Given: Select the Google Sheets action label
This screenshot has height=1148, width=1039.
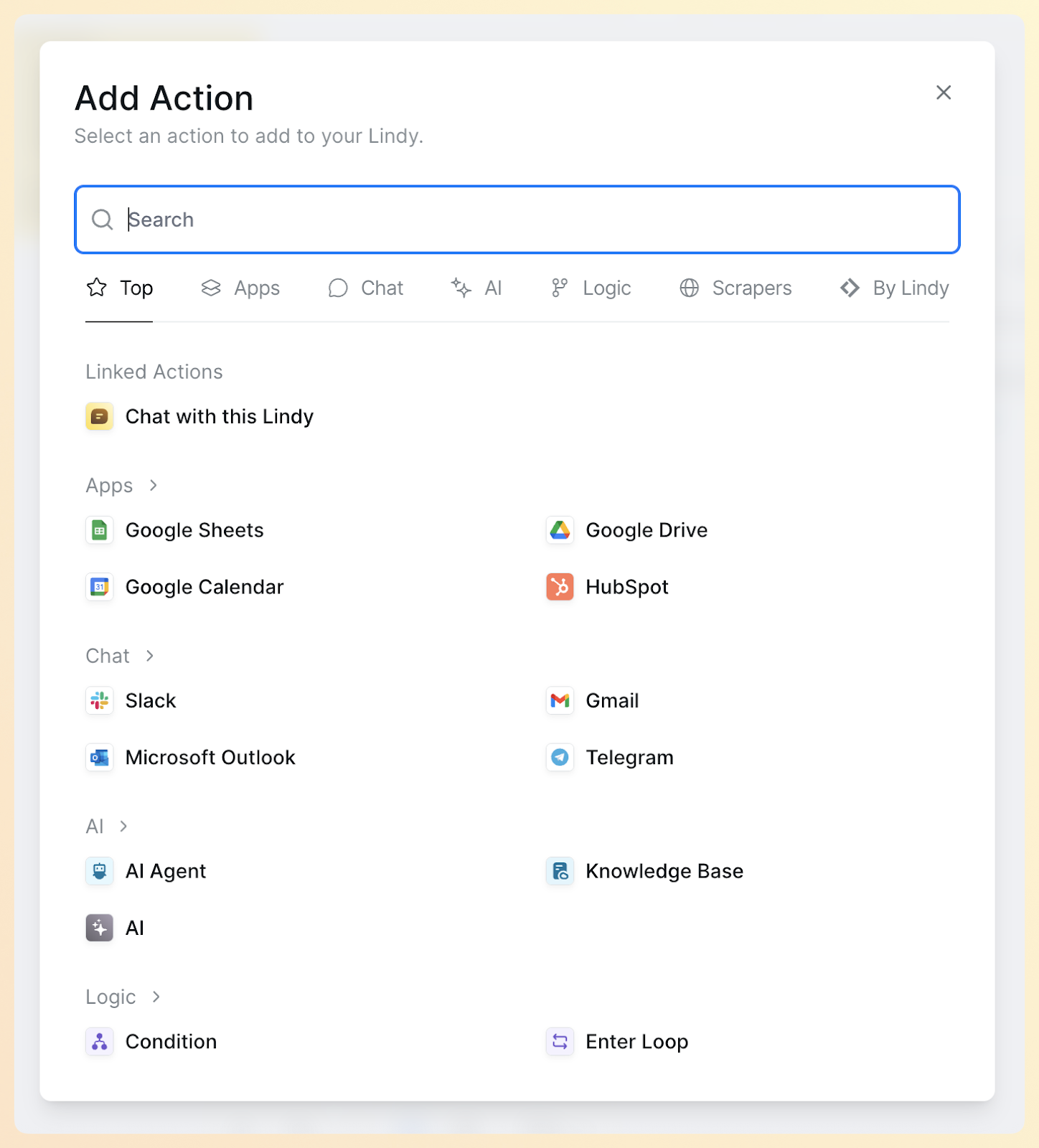Looking at the screenshot, I should click(194, 531).
